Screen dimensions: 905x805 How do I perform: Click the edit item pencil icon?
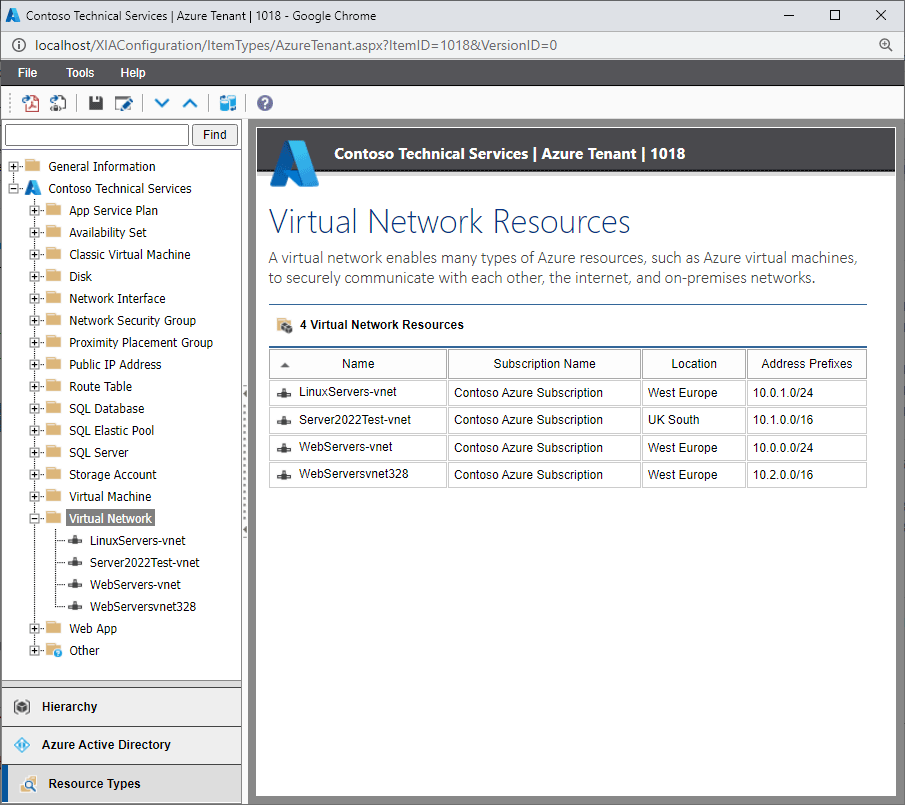pyautogui.click(x=124, y=103)
